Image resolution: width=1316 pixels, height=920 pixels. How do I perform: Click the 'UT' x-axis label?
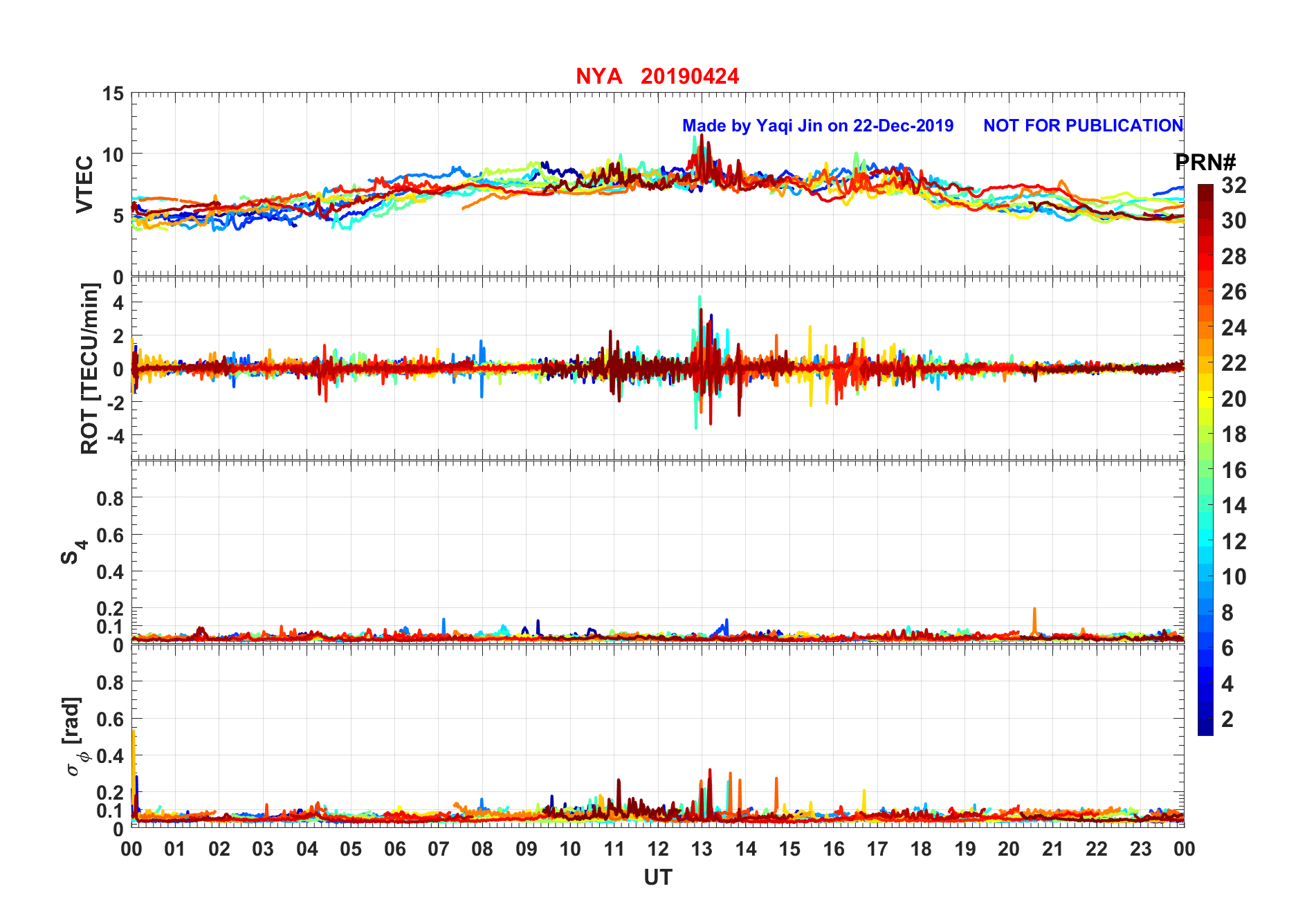(x=658, y=878)
